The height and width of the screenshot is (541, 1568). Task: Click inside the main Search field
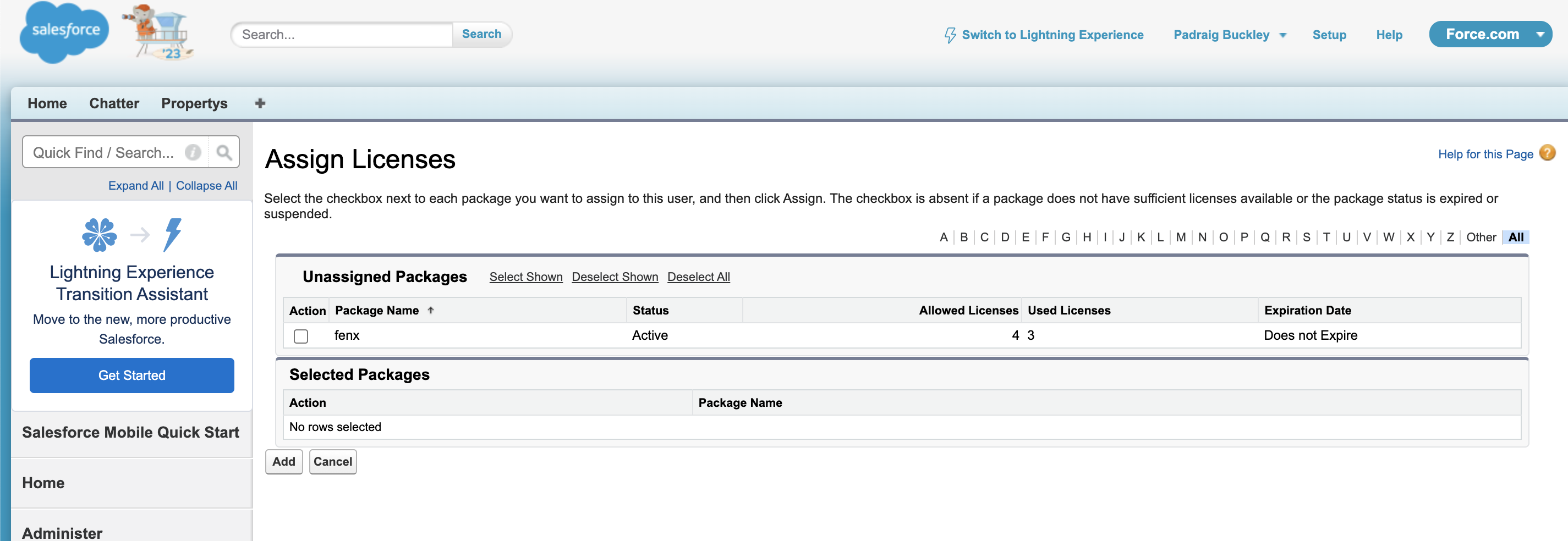coord(341,35)
